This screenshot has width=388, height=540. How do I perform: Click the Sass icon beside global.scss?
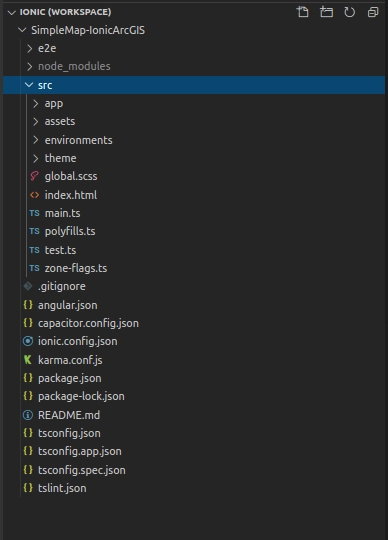(x=34, y=176)
